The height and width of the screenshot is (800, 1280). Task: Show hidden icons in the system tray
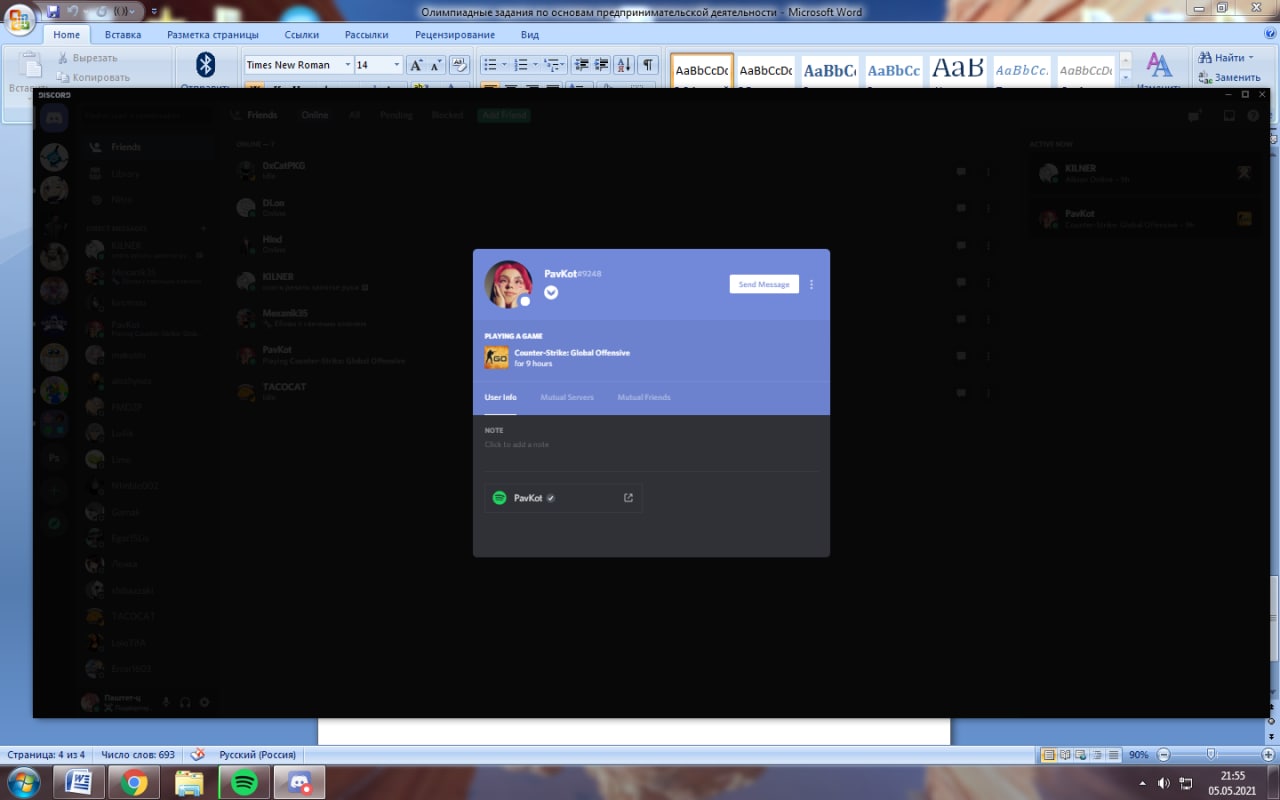1143,782
